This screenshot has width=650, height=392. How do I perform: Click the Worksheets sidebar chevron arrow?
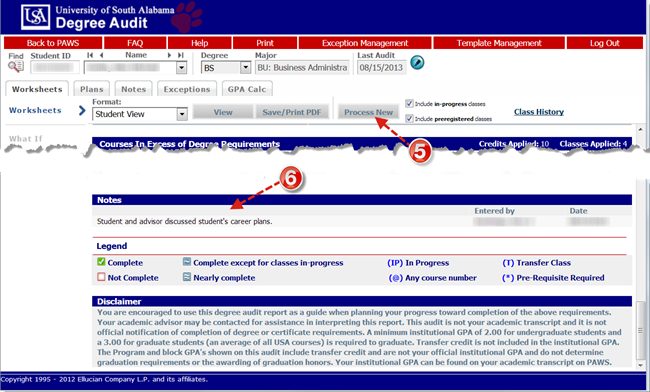(x=82, y=110)
